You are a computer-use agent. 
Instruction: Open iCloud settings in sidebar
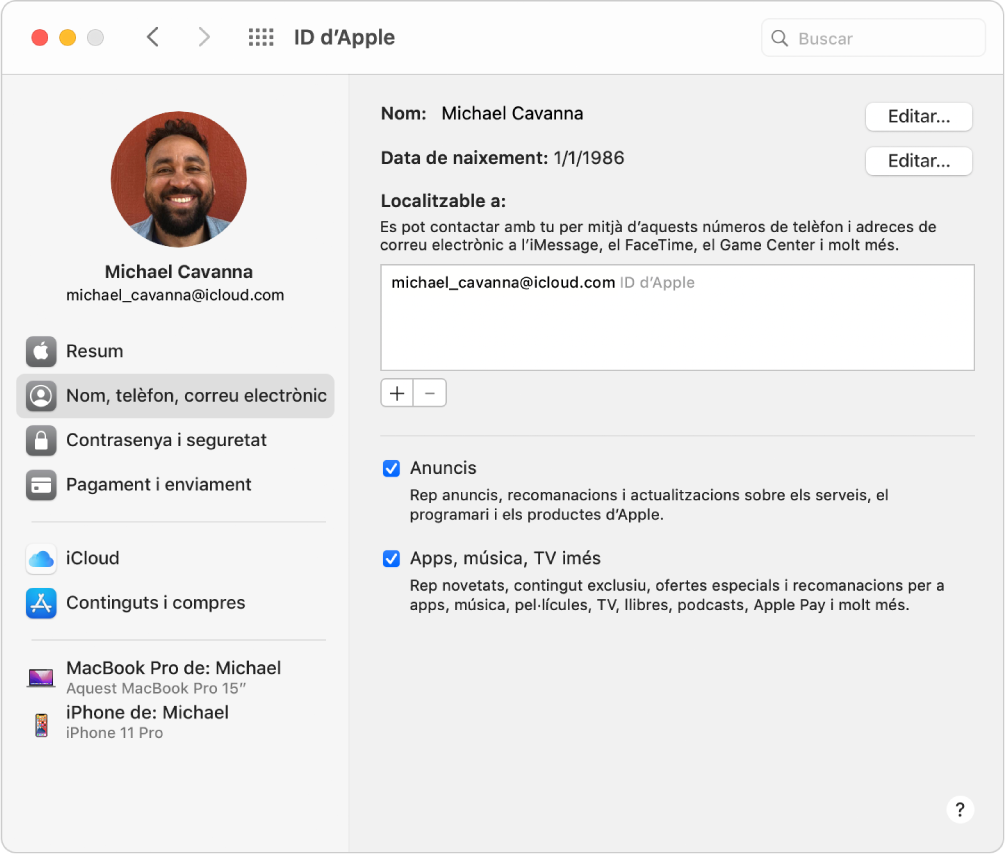[175, 558]
